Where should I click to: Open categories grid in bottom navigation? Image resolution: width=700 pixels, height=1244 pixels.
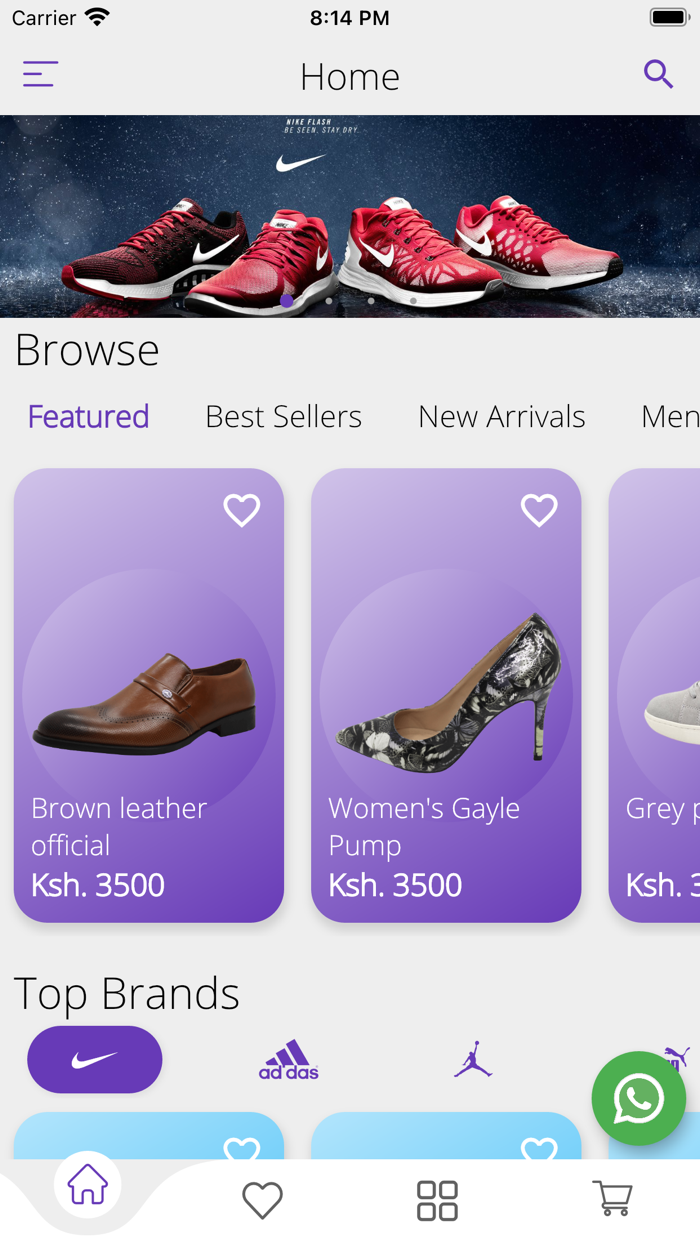(437, 1200)
